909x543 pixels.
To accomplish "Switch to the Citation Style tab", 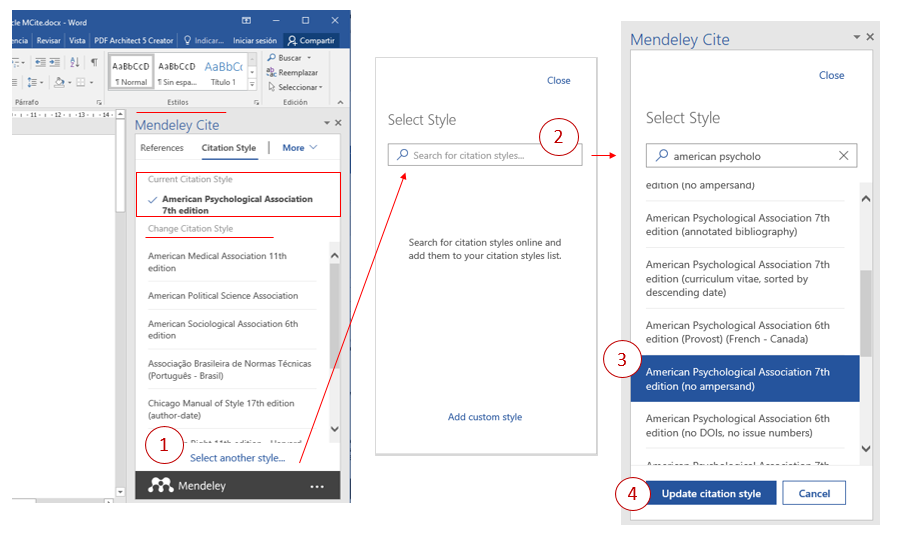I will [x=228, y=148].
